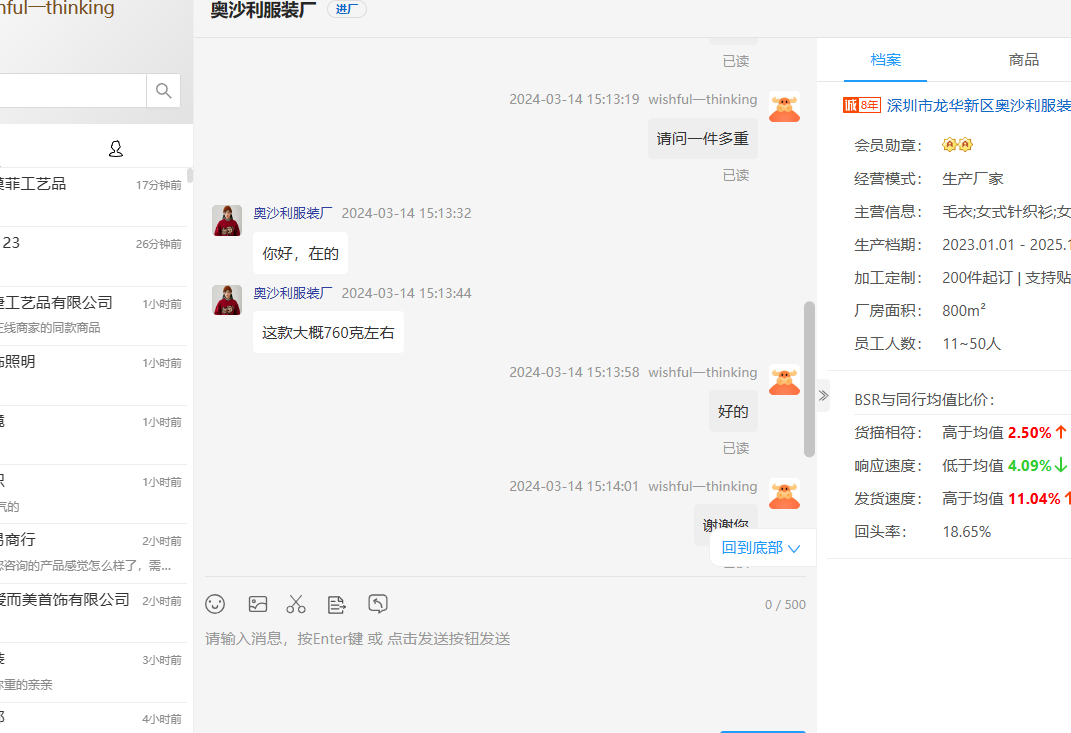The width and height of the screenshot is (1071, 733).
Task: Switch to the contacts person icon tab
Action: [x=116, y=149]
